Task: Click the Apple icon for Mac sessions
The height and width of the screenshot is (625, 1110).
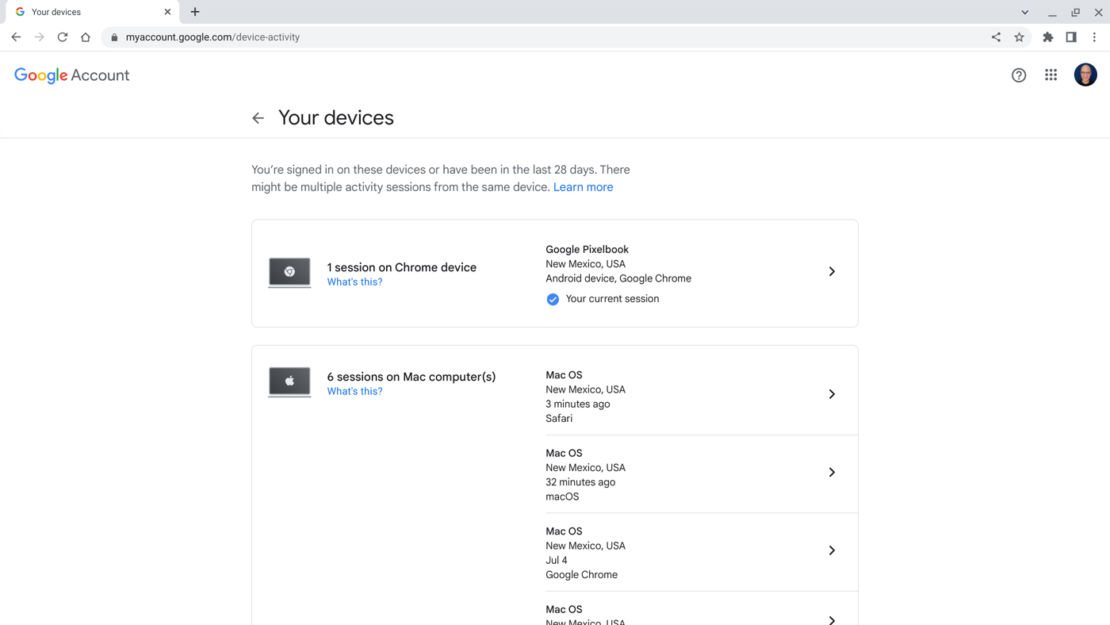Action: (x=289, y=381)
